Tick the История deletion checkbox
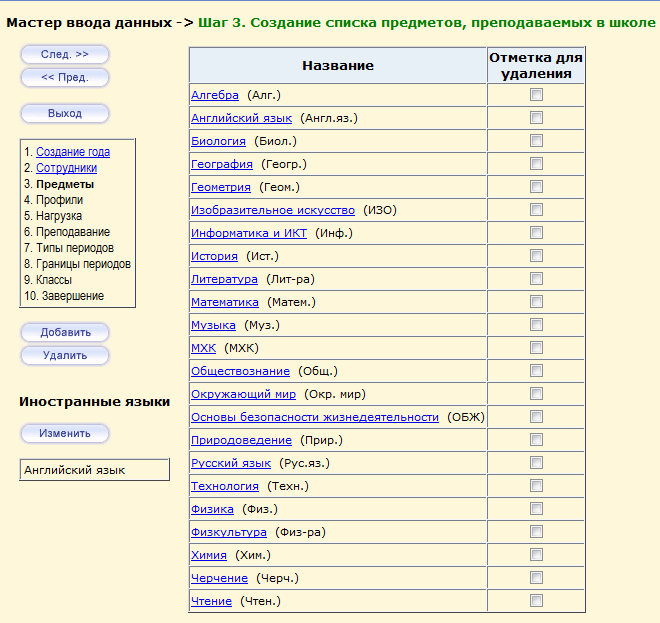The height and width of the screenshot is (623, 660). coord(536,256)
